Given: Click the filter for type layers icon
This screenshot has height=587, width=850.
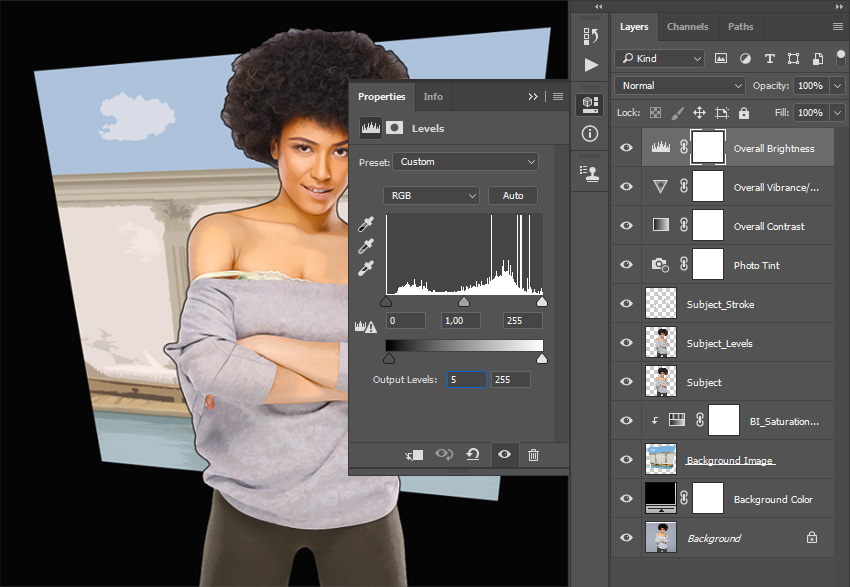Looking at the screenshot, I should pyautogui.click(x=769, y=59).
